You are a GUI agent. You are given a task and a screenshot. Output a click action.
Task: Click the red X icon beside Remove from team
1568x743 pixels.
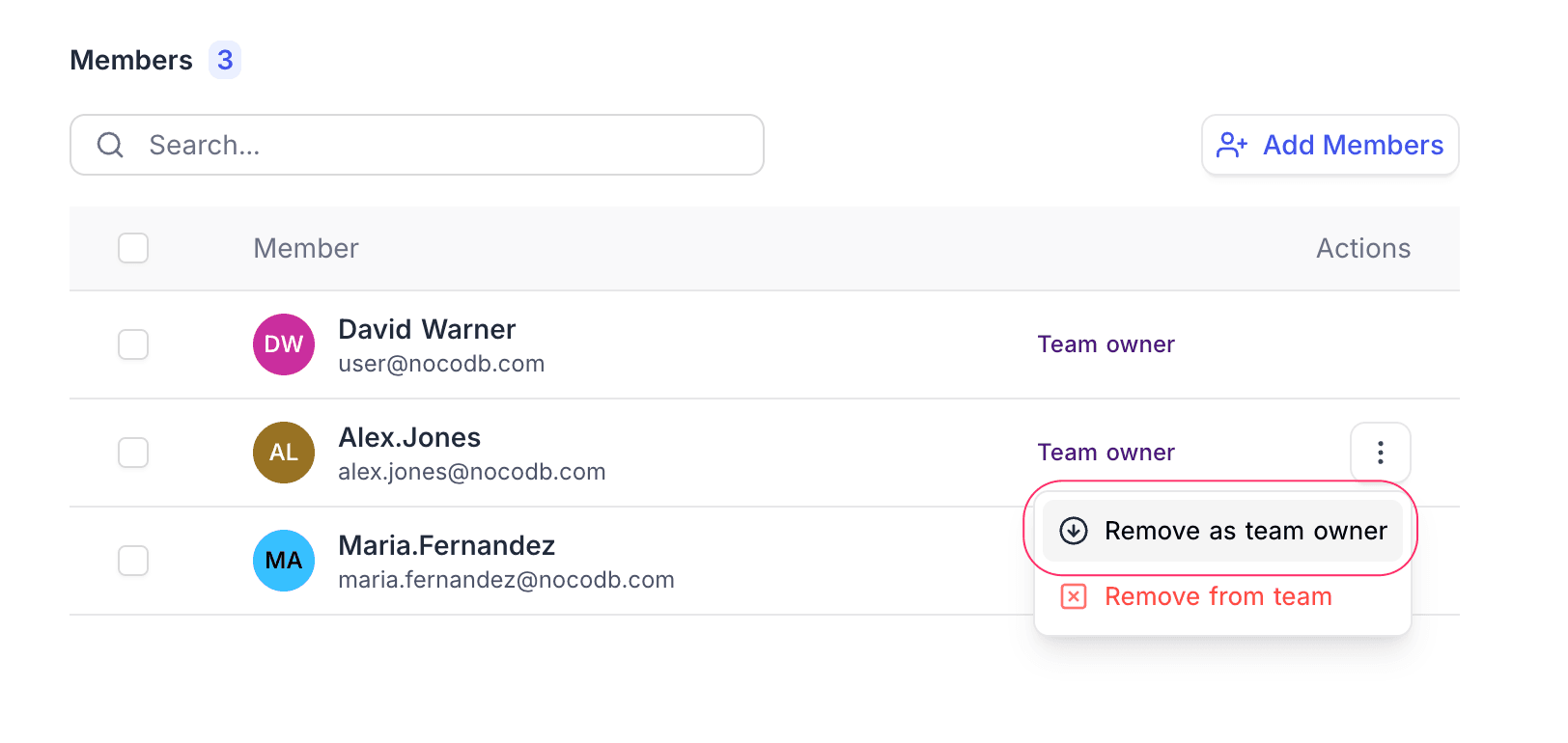tap(1074, 596)
